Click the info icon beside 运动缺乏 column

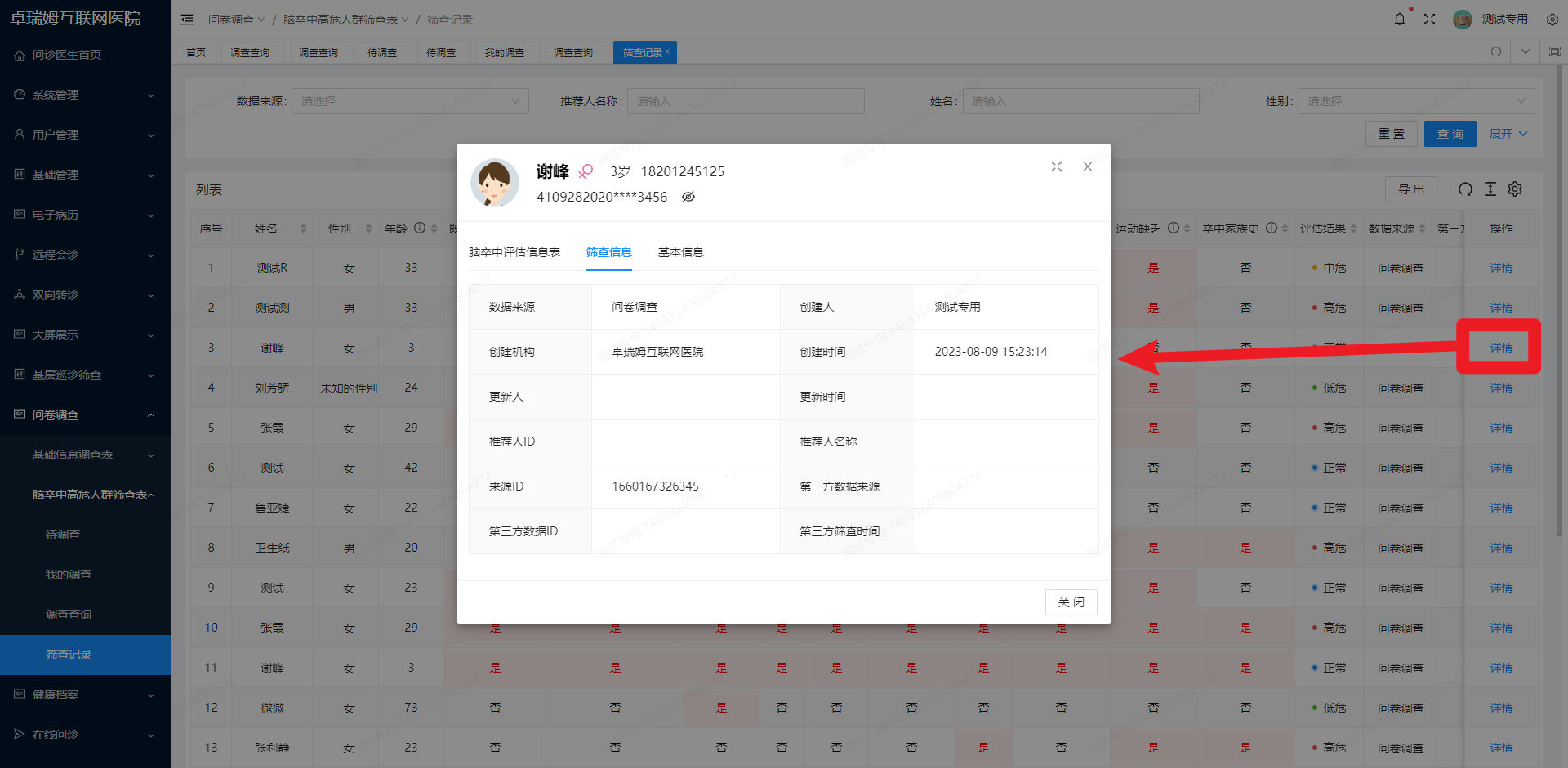(1174, 229)
